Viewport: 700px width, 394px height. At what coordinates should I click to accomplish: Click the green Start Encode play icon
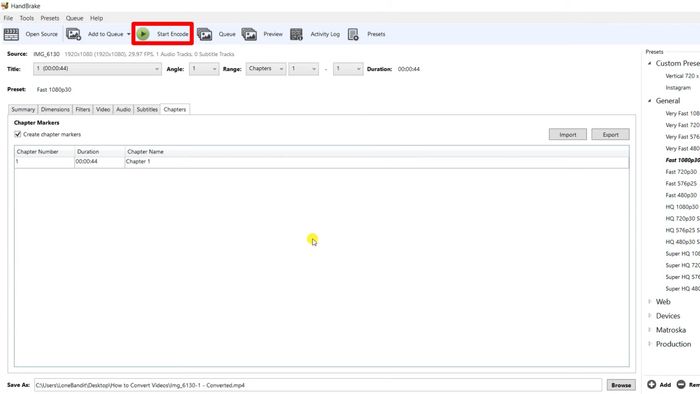point(143,34)
